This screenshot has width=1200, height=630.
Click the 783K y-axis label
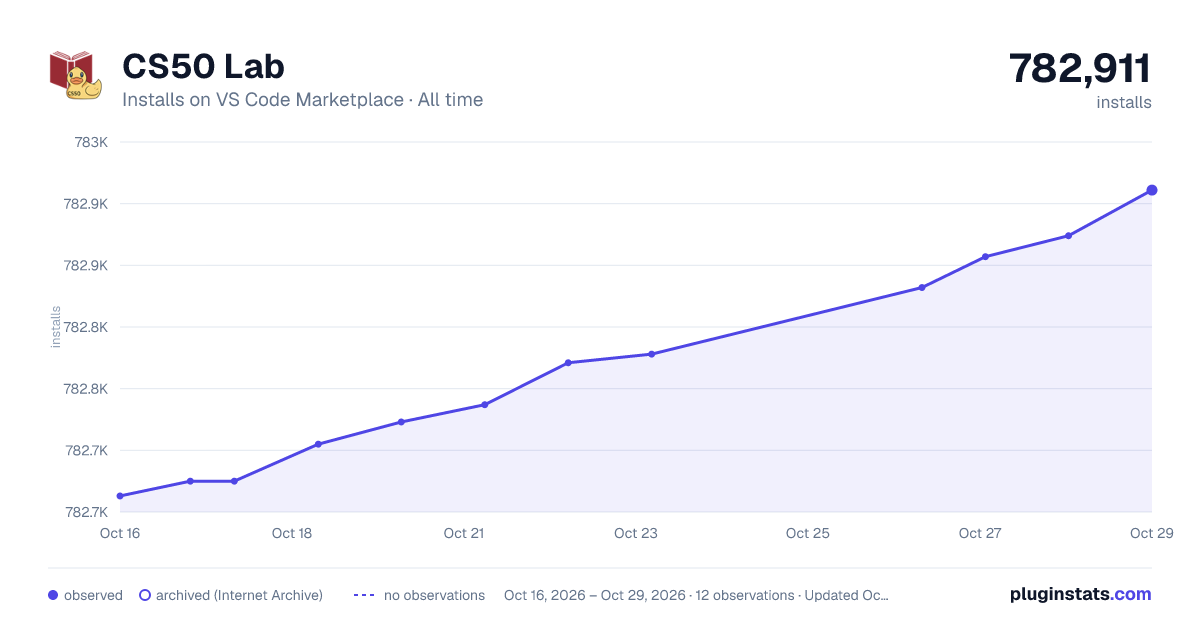tap(91, 142)
